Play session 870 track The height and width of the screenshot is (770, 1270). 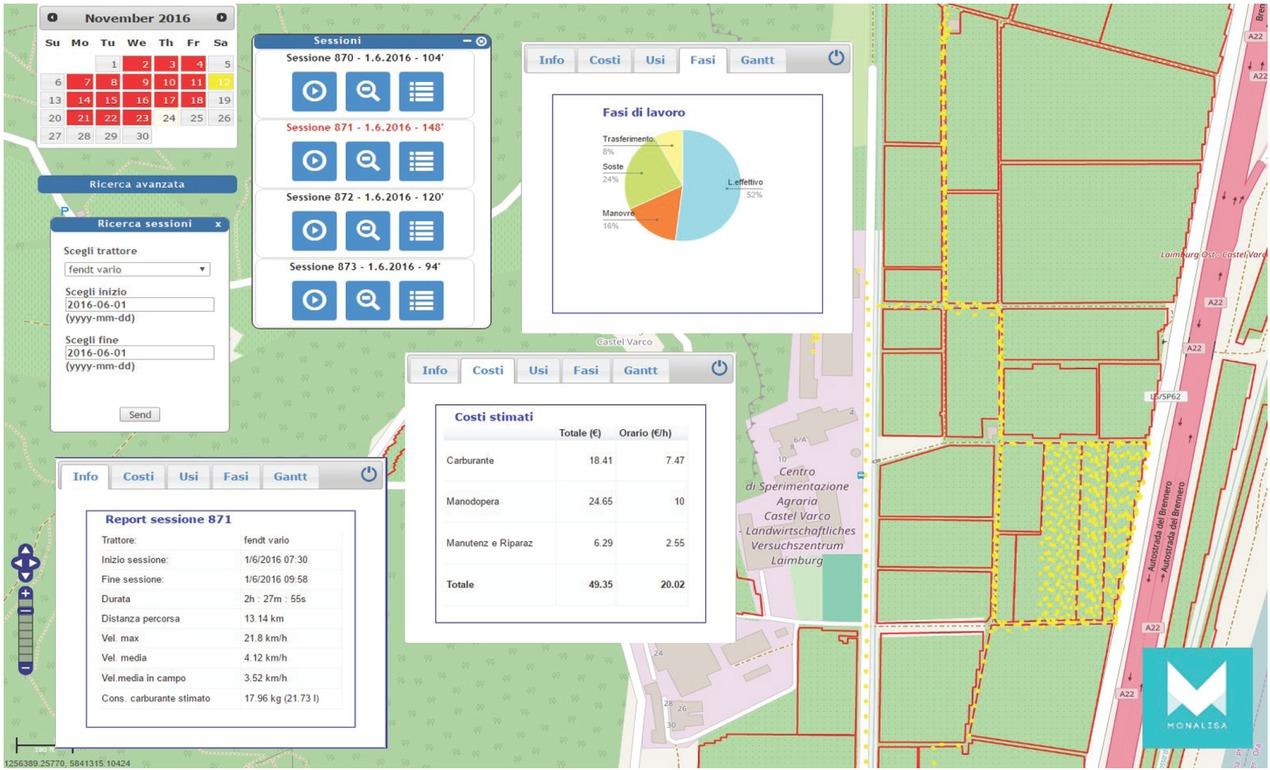pyautogui.click(x=314, y=92)
